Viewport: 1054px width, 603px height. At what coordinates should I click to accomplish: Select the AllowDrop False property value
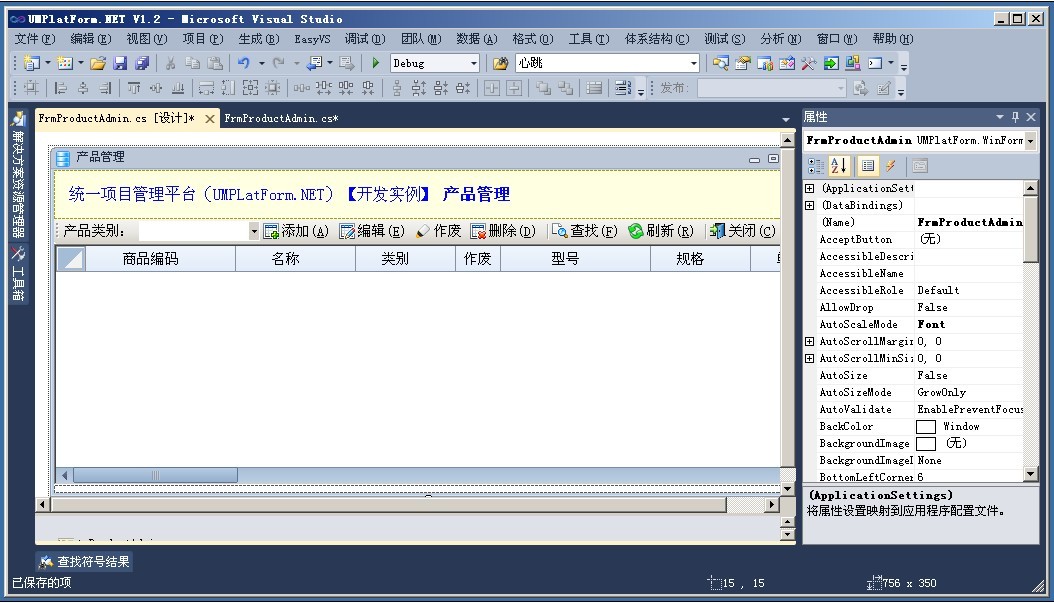click(969, 307)
